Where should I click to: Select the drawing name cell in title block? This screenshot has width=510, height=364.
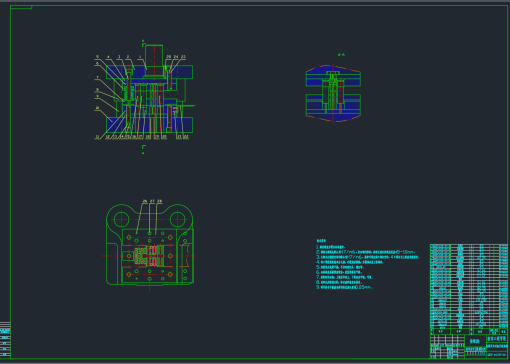pos(475,341)
